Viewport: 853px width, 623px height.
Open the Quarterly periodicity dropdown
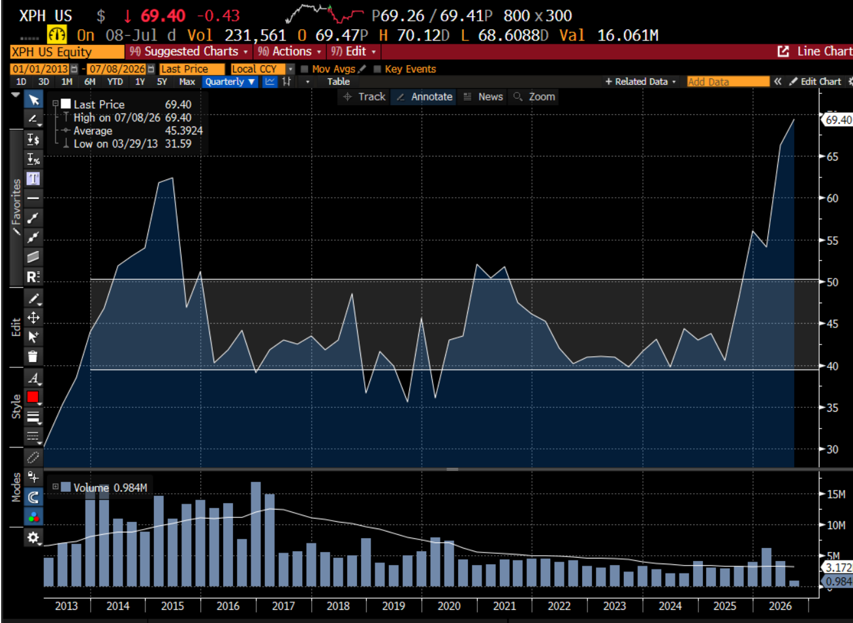(230, 82)
